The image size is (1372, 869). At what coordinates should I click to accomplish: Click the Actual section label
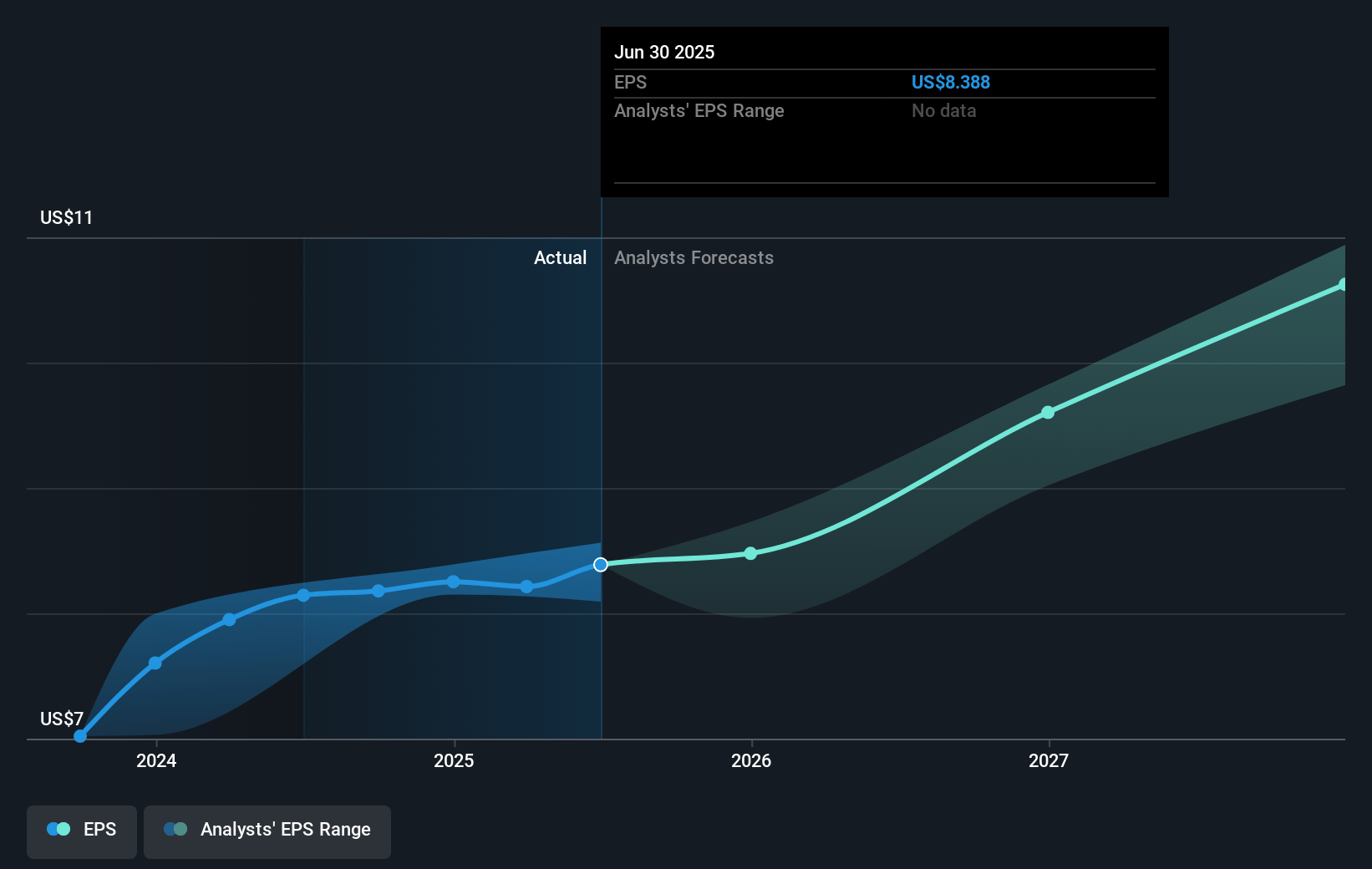click(560, 257)
